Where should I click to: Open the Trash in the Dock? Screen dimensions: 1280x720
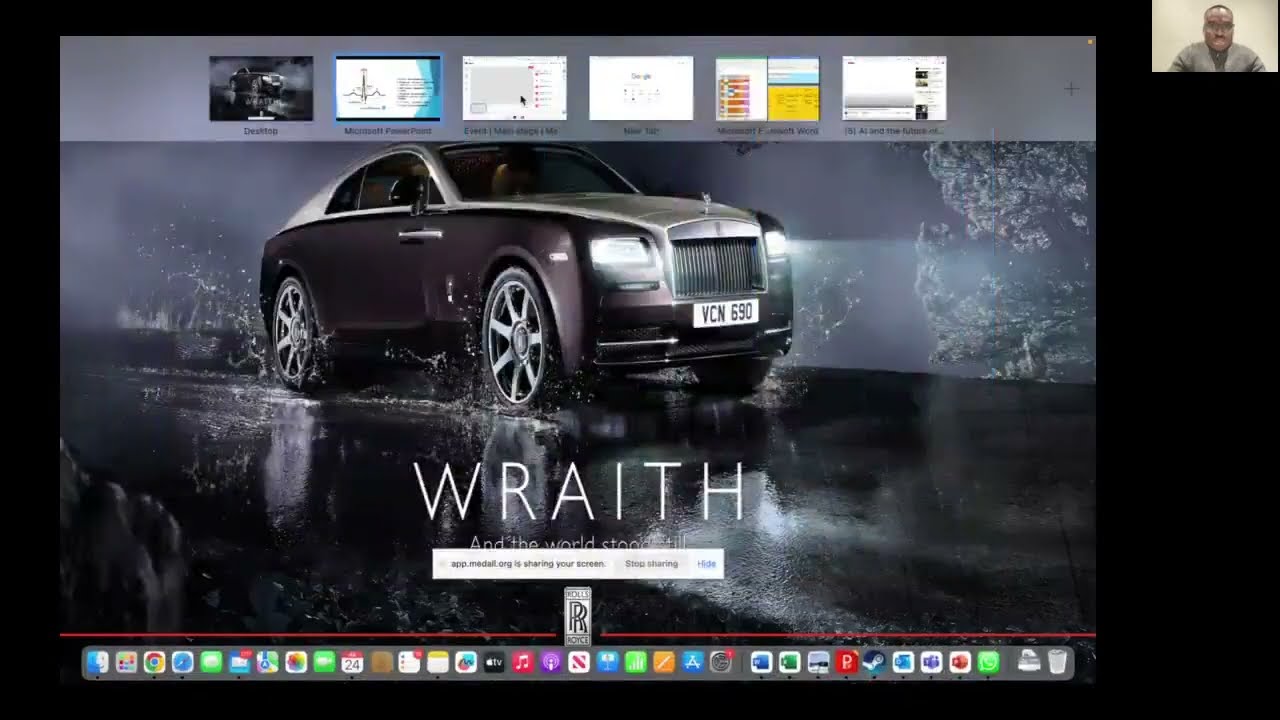point(1057,662)
